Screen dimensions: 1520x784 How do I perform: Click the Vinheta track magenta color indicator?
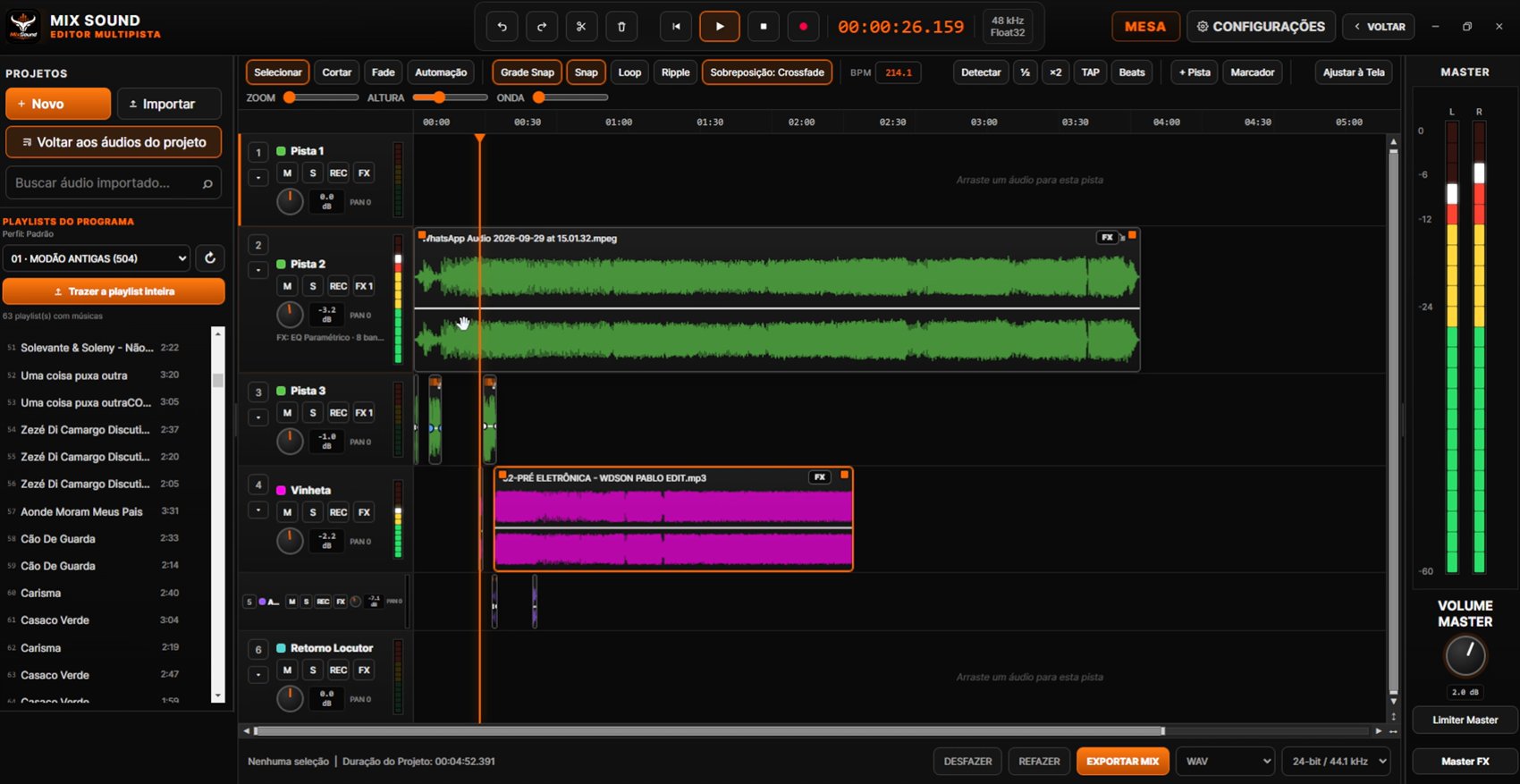pyautogui.click(x=281, y=490)
